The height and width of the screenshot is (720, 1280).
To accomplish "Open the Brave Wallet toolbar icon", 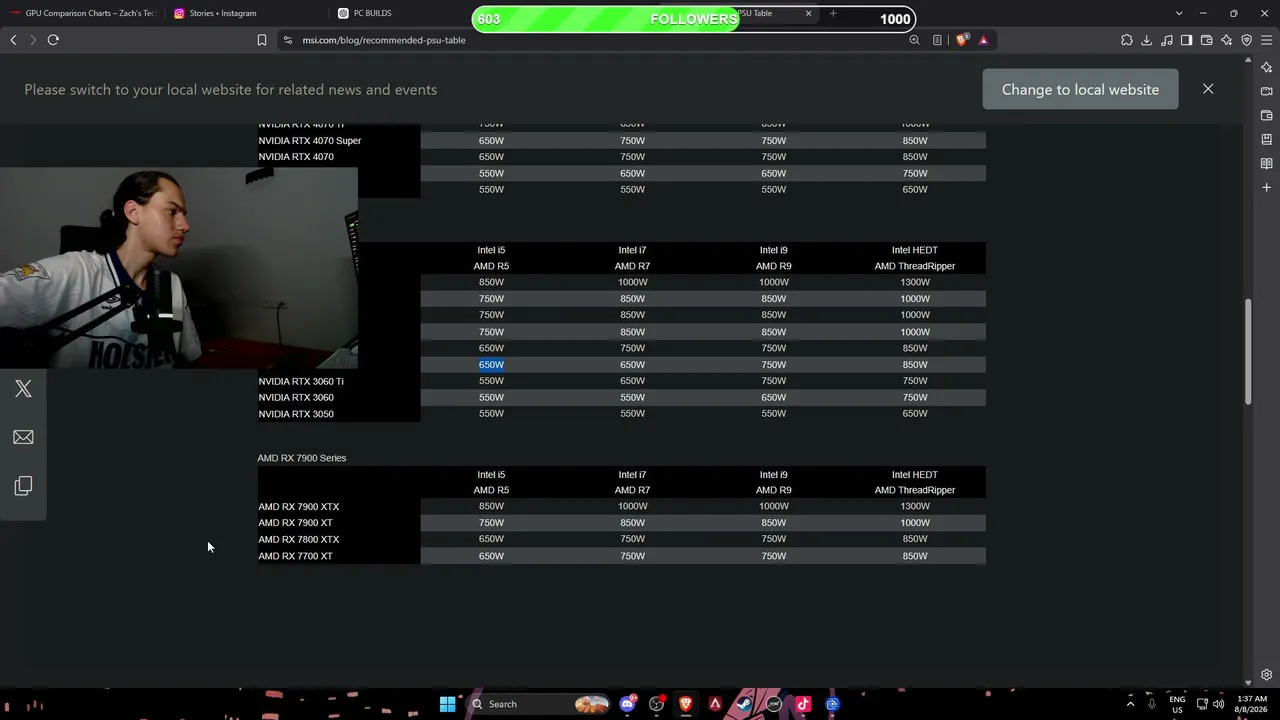I will [1207, 40].
